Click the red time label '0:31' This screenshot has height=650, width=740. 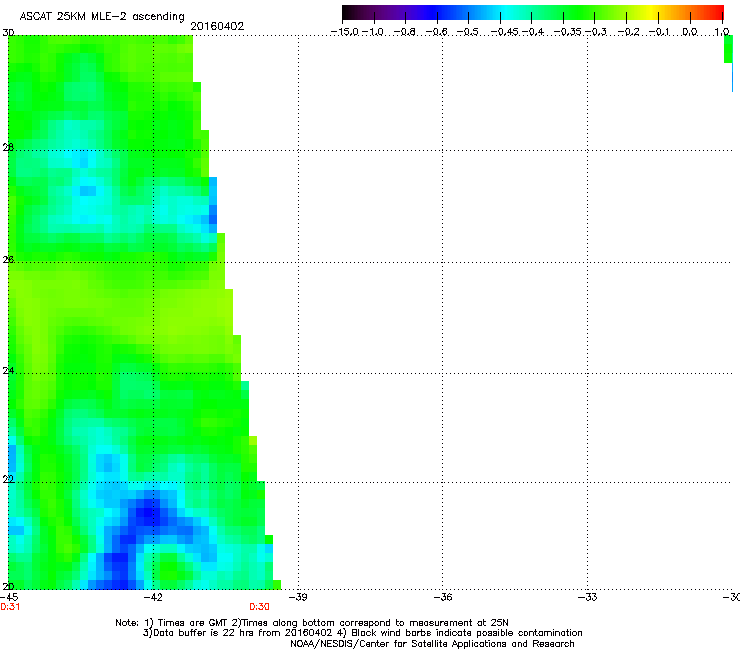pyautogui.click(x=10, y=607)
